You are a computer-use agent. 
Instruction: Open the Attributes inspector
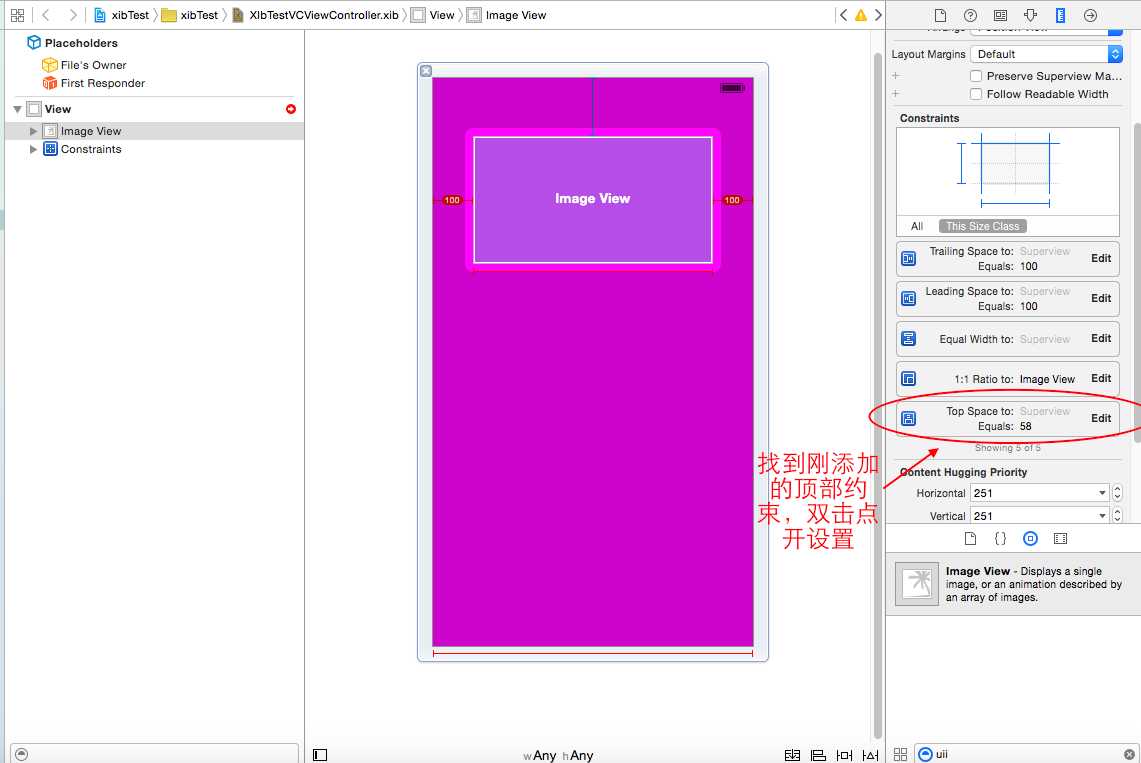[x=1030, y=15]
